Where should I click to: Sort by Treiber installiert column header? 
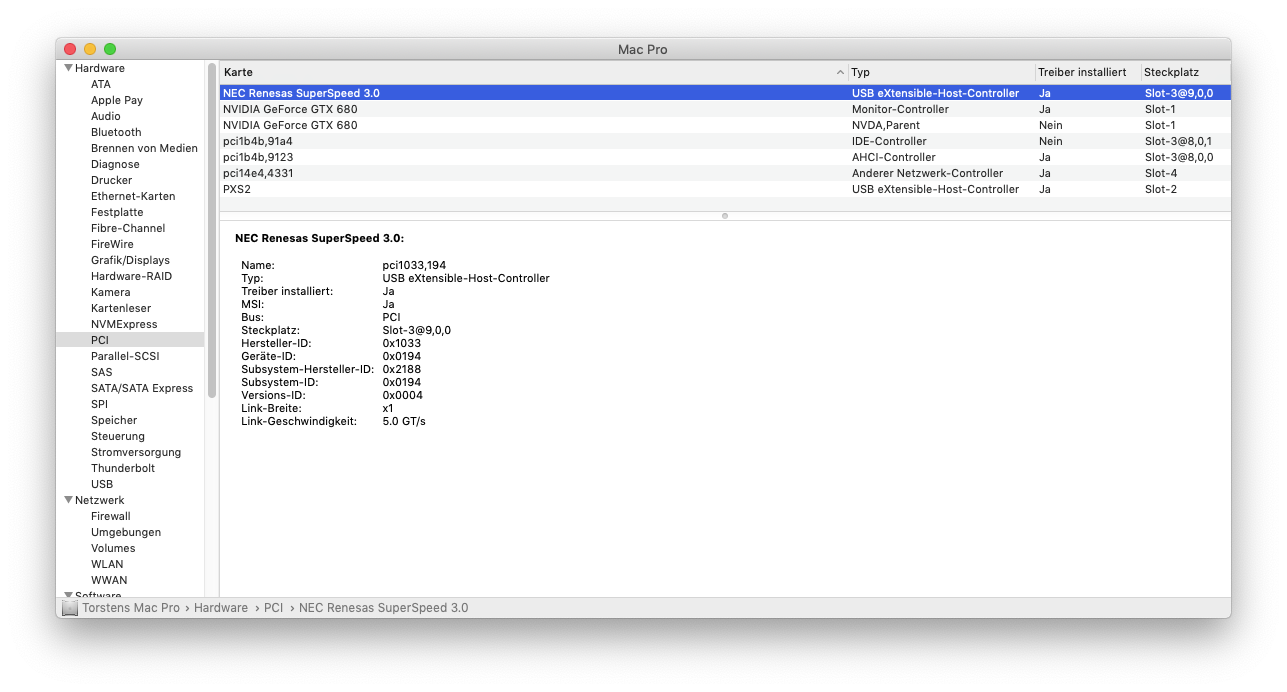(x=1088, y=73)
